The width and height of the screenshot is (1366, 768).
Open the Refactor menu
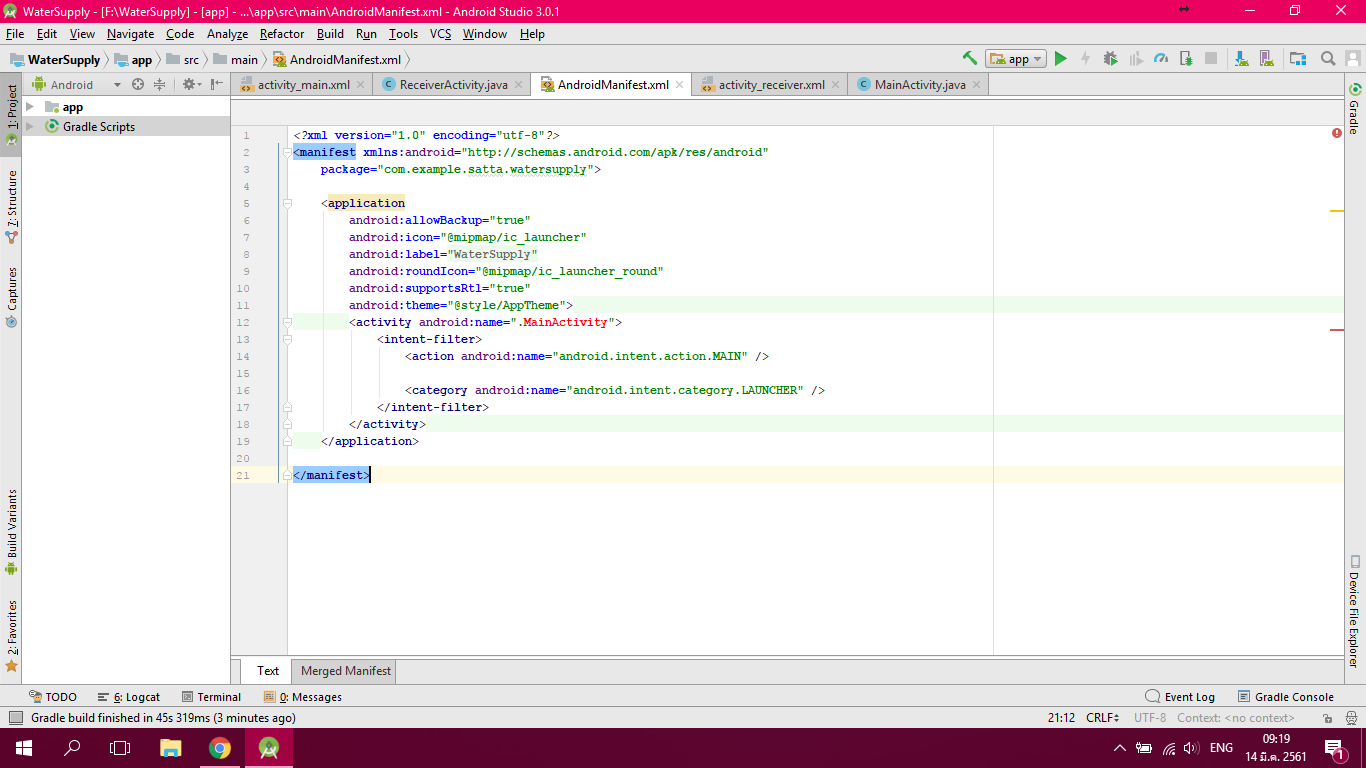click(282, 34)
